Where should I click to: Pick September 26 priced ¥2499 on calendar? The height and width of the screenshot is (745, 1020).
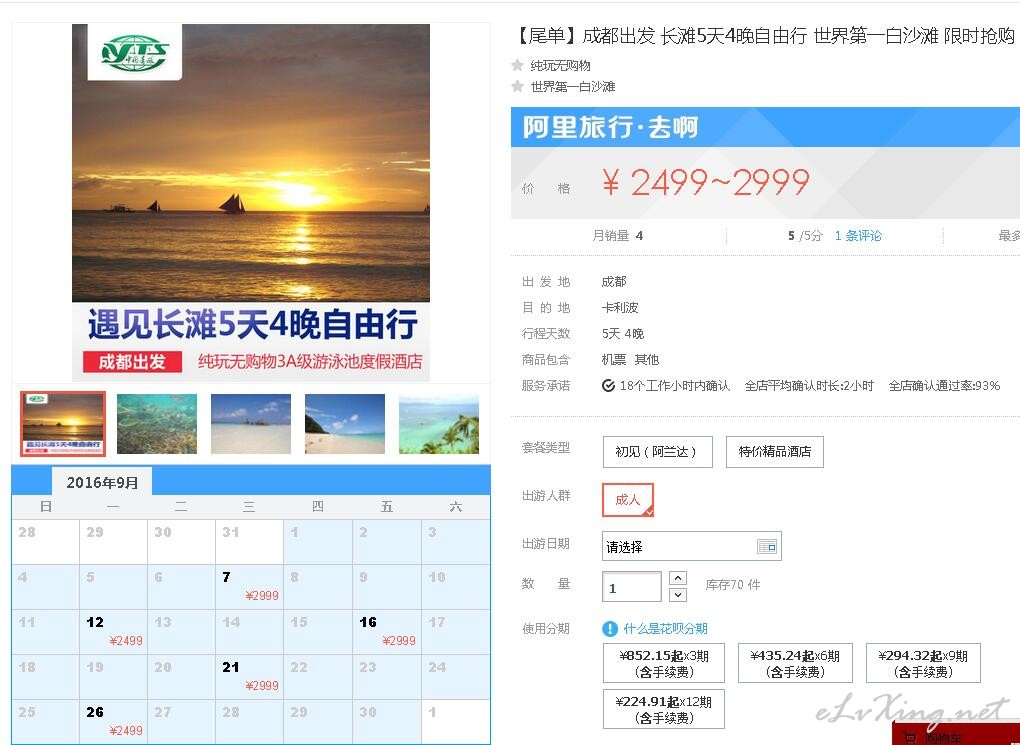tap(113, 722)
